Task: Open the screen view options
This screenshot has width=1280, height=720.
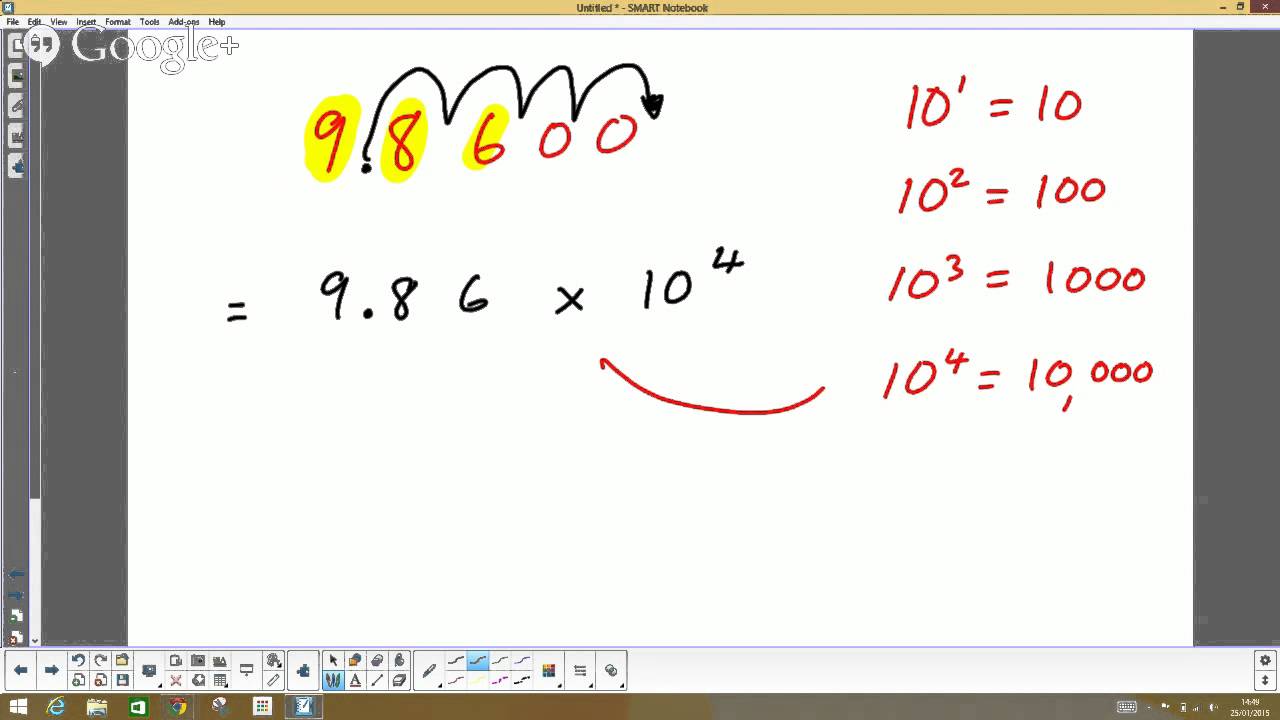Action: pyautogui.click(x=149, y=670)
